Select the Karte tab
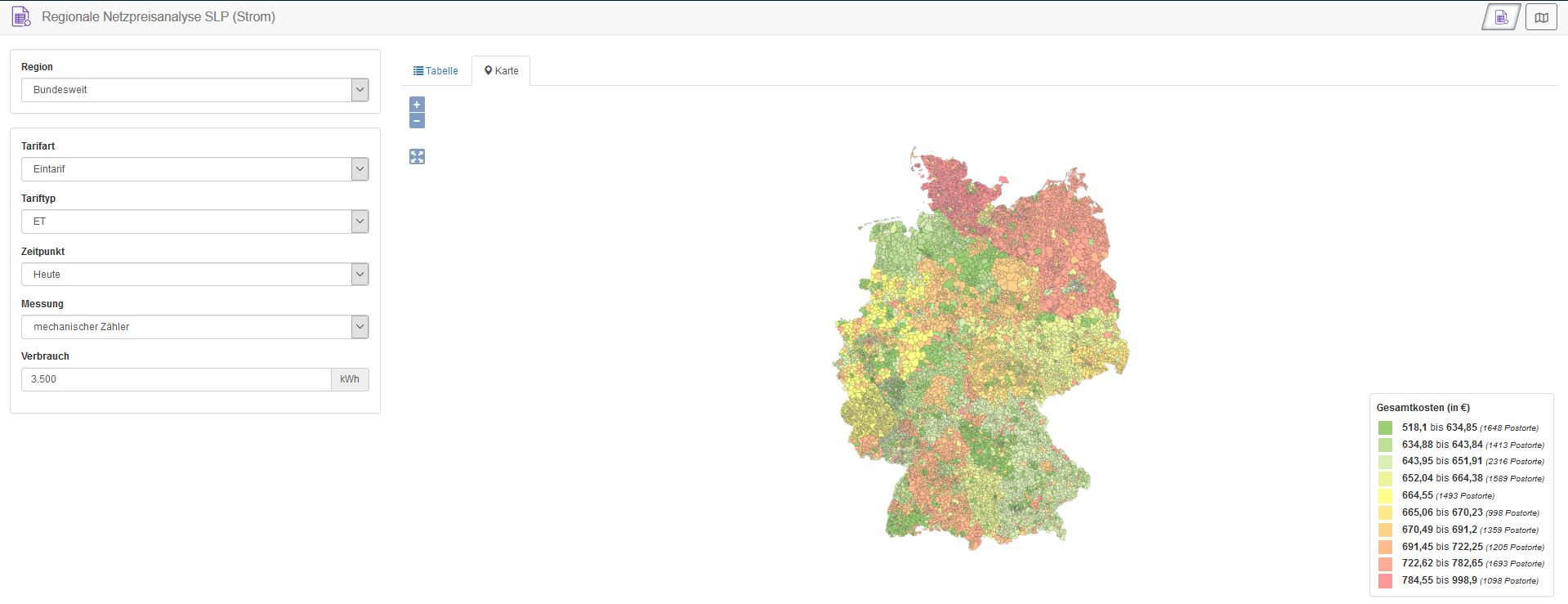The image size is (1568, 604). pyautogui.click(x=501, y=71)
